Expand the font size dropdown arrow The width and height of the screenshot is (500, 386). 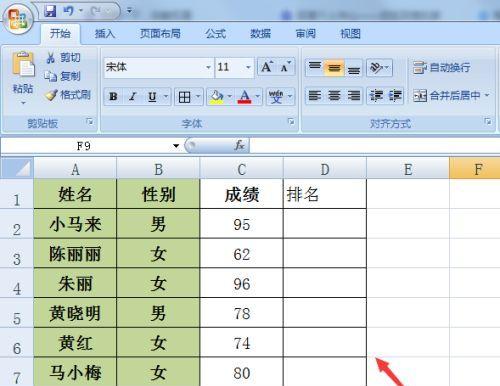pos(248,67)
